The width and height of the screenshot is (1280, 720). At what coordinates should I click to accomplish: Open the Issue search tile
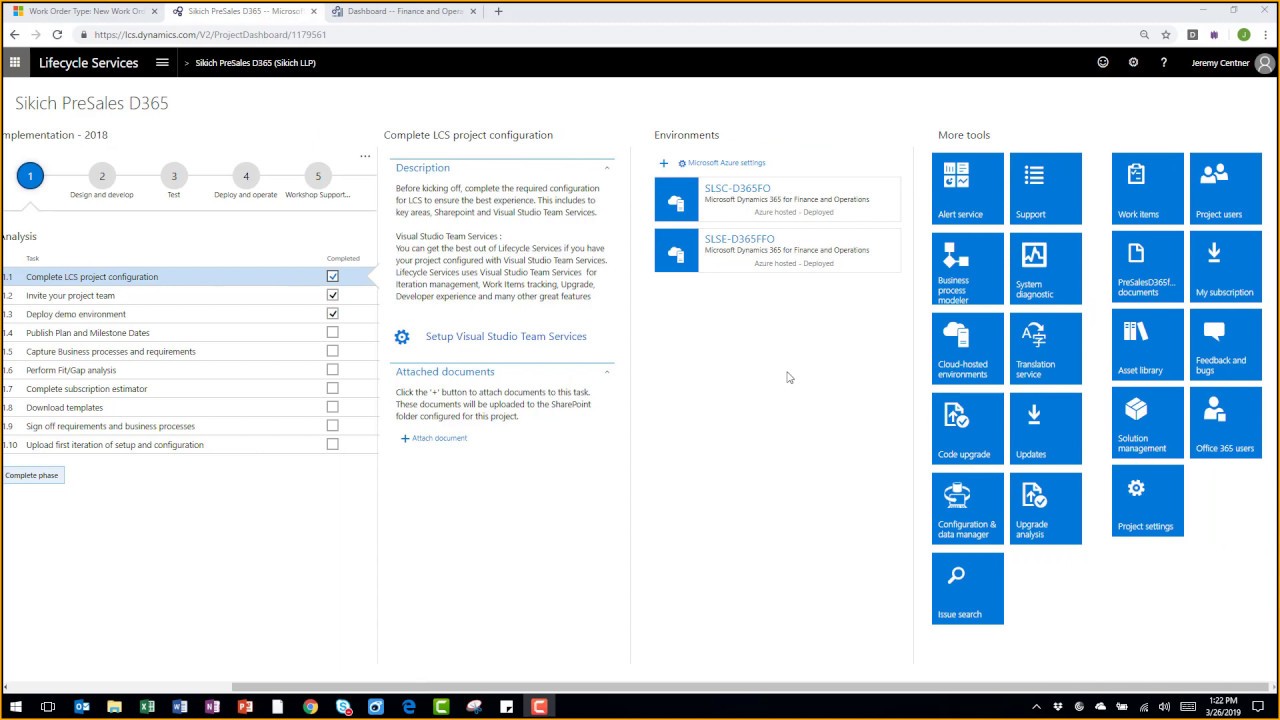[x=967, y=589]
